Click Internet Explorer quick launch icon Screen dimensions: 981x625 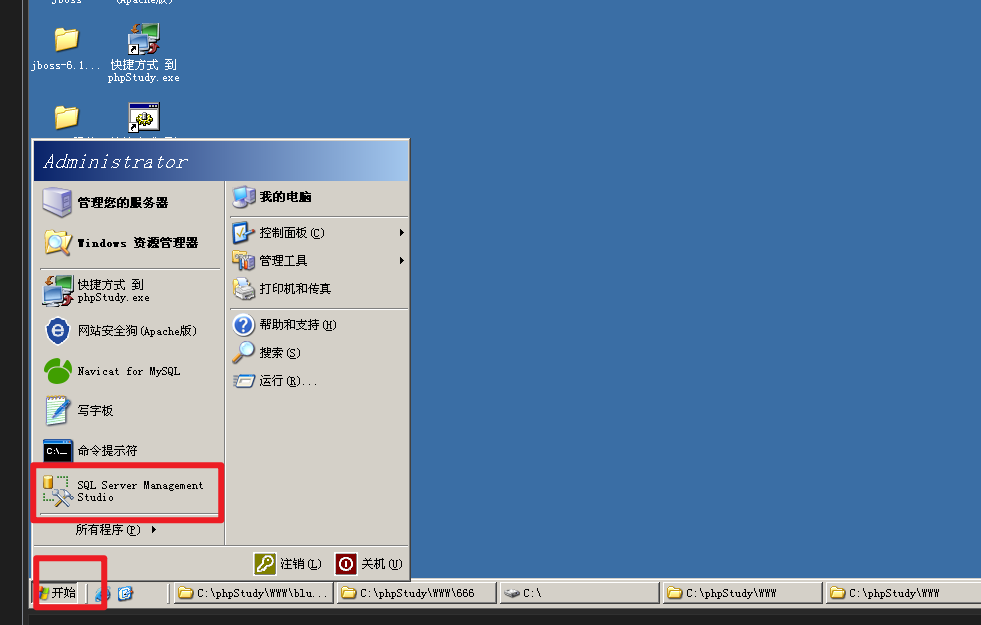pos(102,593)
